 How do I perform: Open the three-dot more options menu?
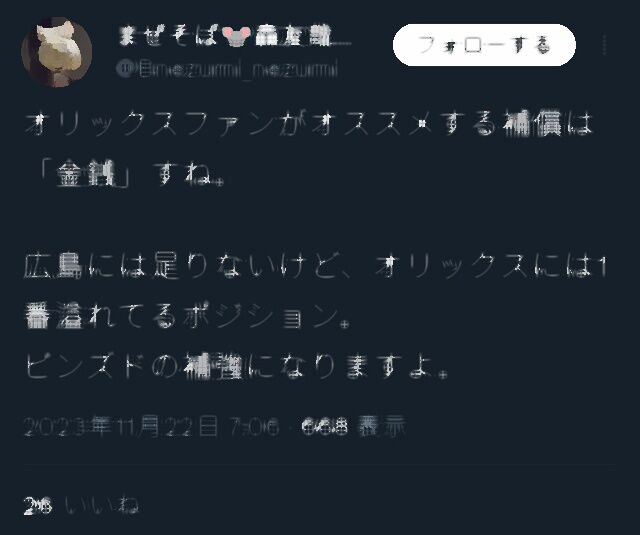(x=604, y=45)
